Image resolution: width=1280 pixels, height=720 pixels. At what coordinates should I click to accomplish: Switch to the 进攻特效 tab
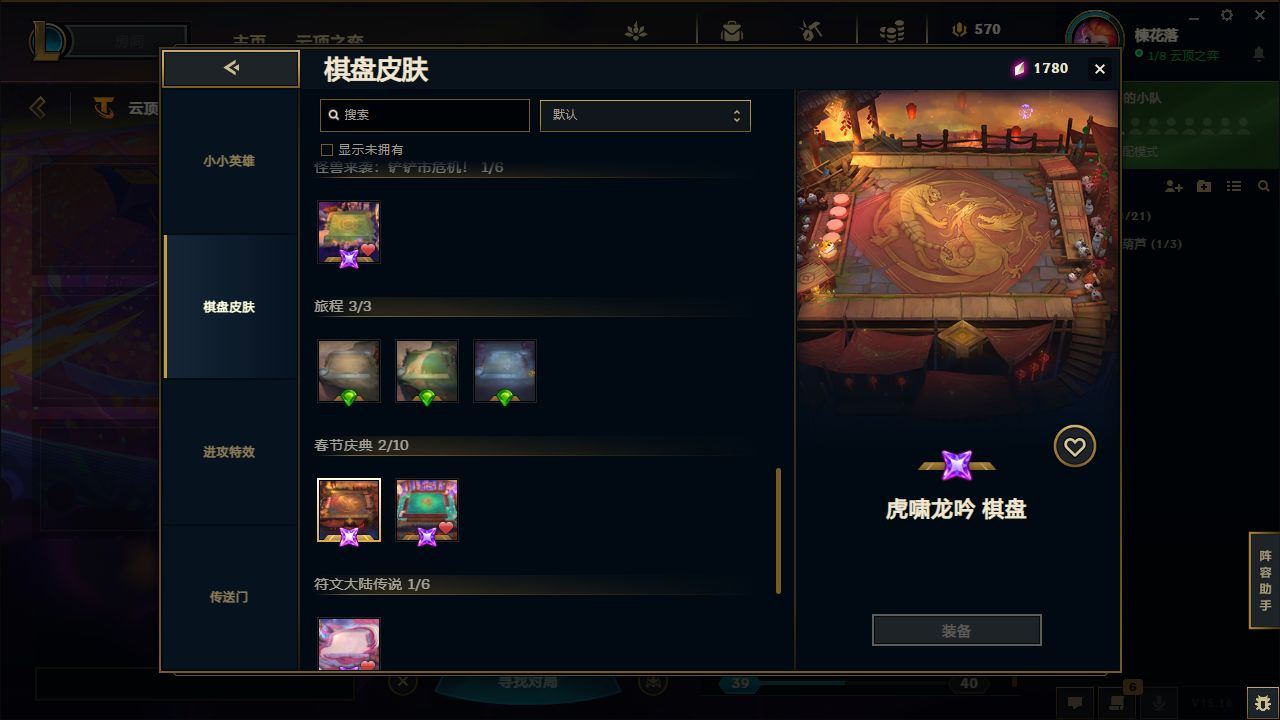(229, 452)
